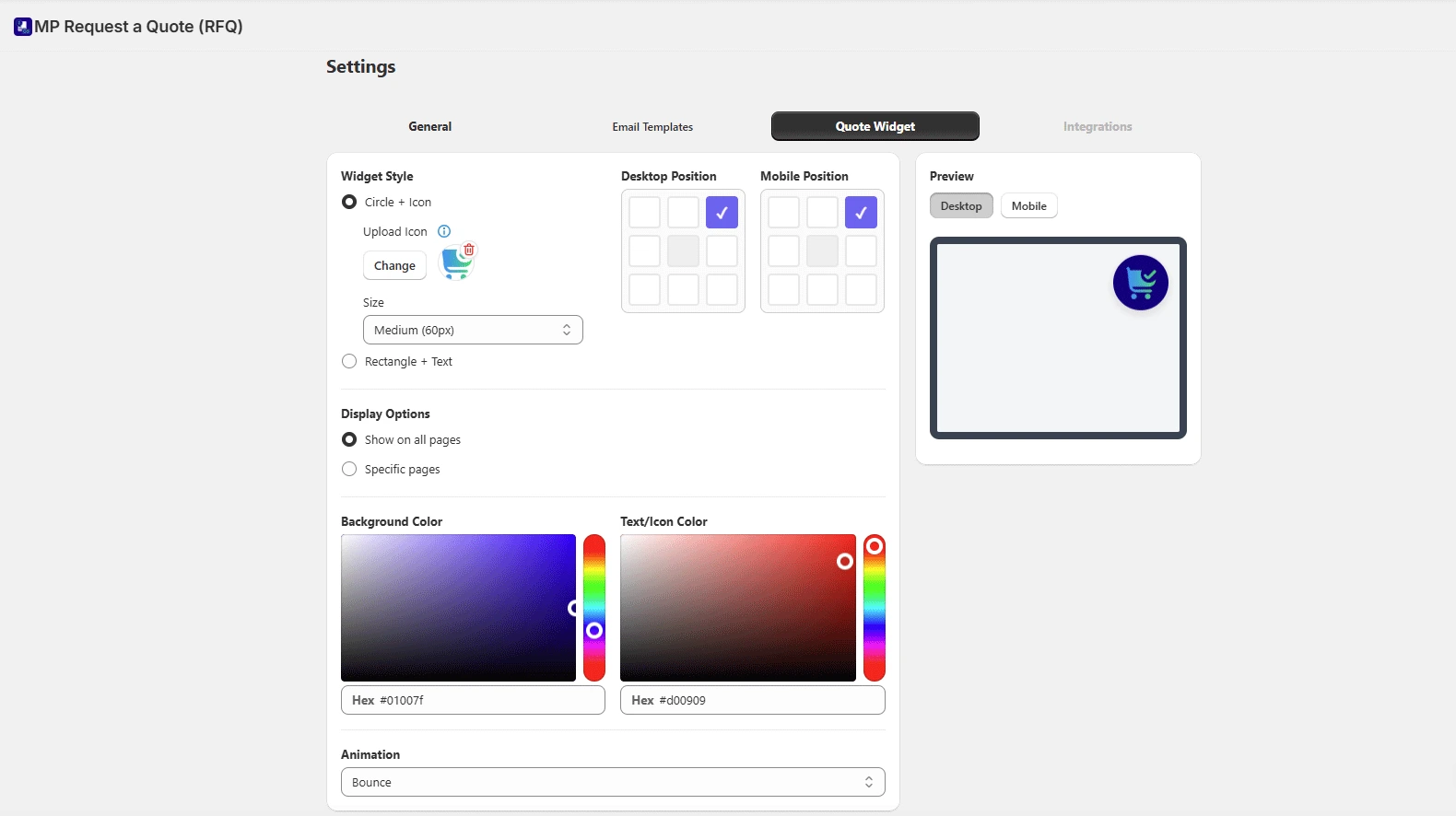Click the Text/Icon Color hue slider

[875, 608]
